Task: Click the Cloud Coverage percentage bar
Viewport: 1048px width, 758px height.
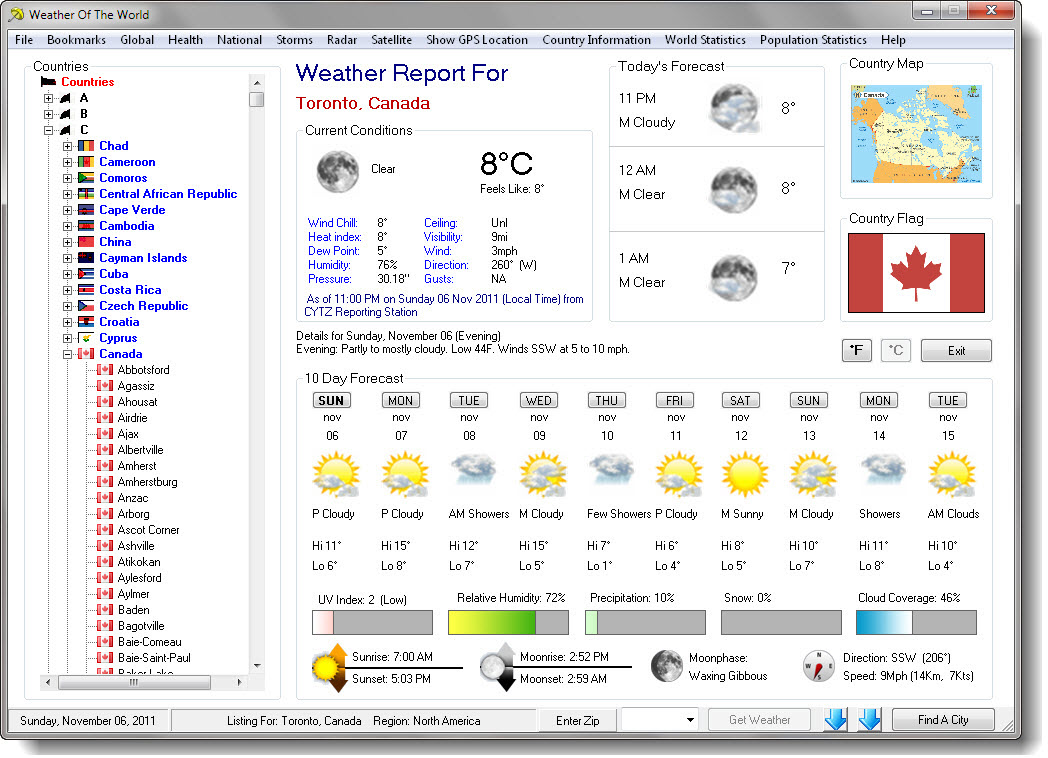Action: 915,622
